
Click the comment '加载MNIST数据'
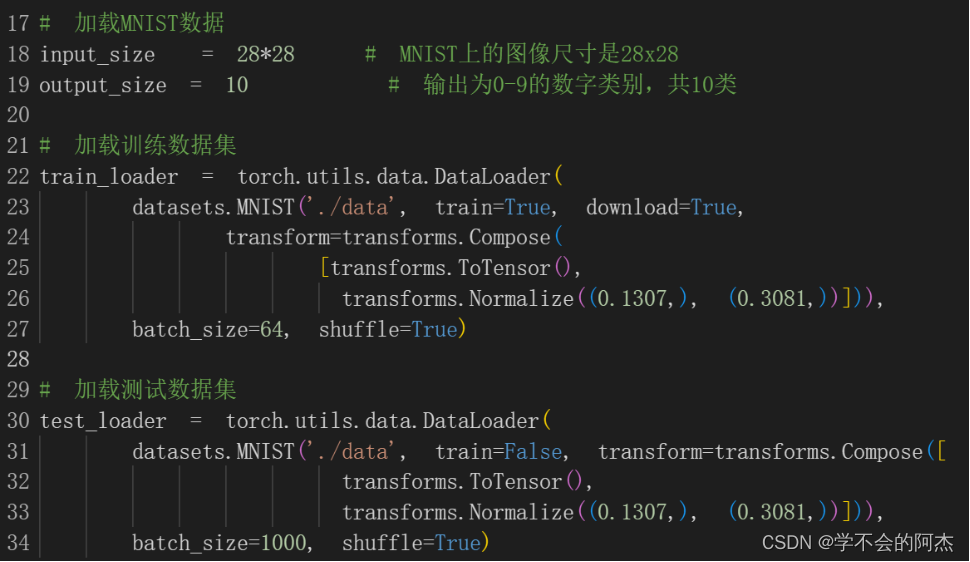(149, 24)
